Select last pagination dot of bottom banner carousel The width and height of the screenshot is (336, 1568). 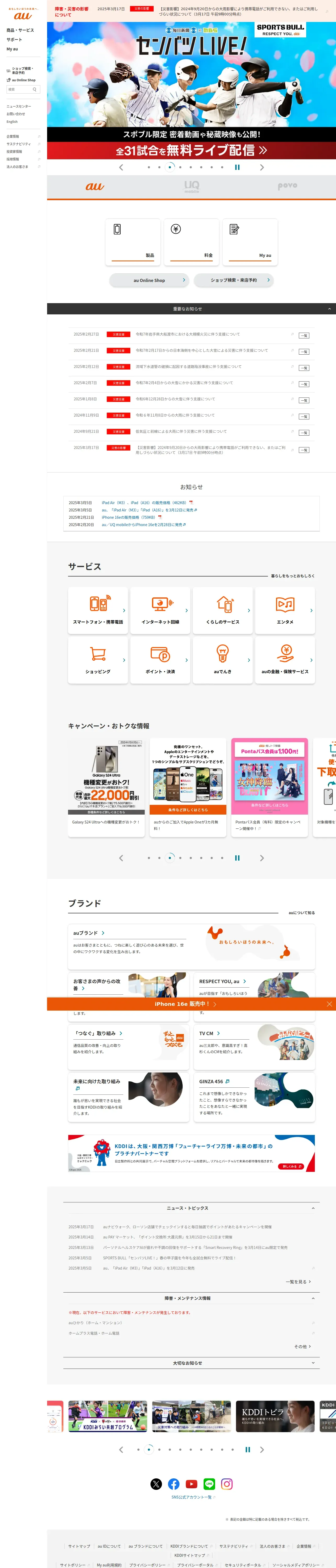tap(233, 1449)
